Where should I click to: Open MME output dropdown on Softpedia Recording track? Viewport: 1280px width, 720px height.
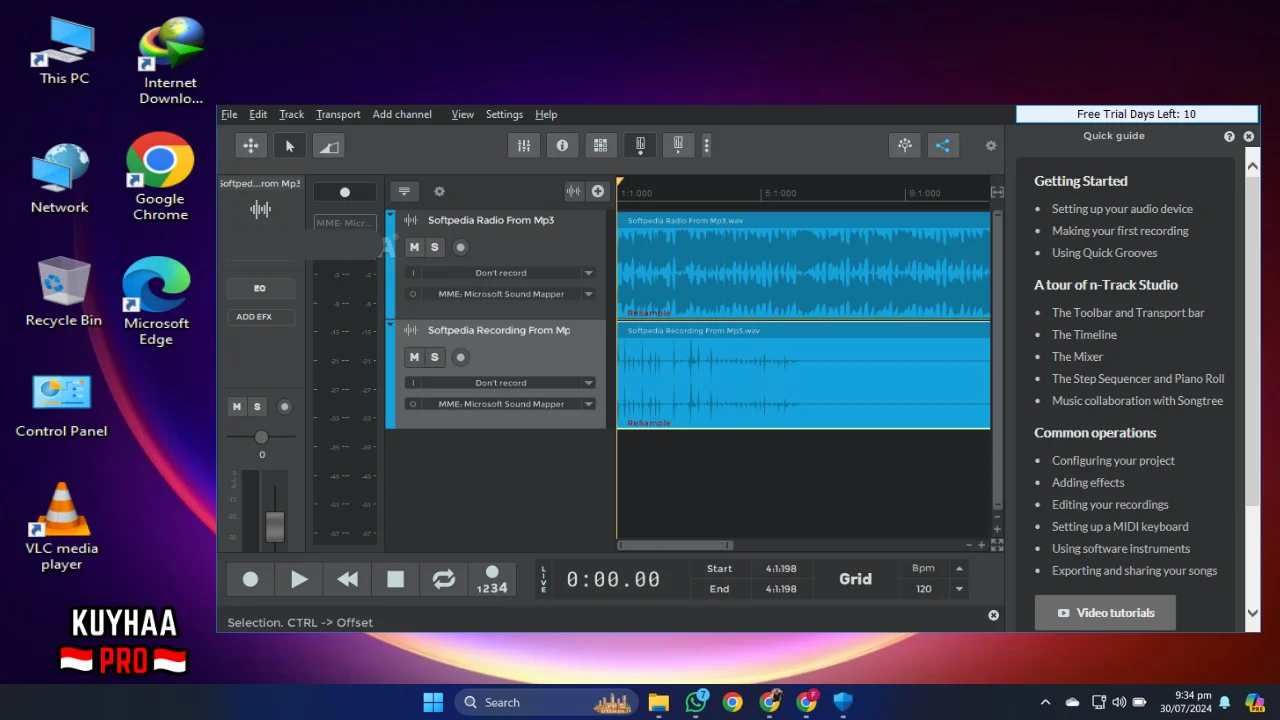point(500,404)
